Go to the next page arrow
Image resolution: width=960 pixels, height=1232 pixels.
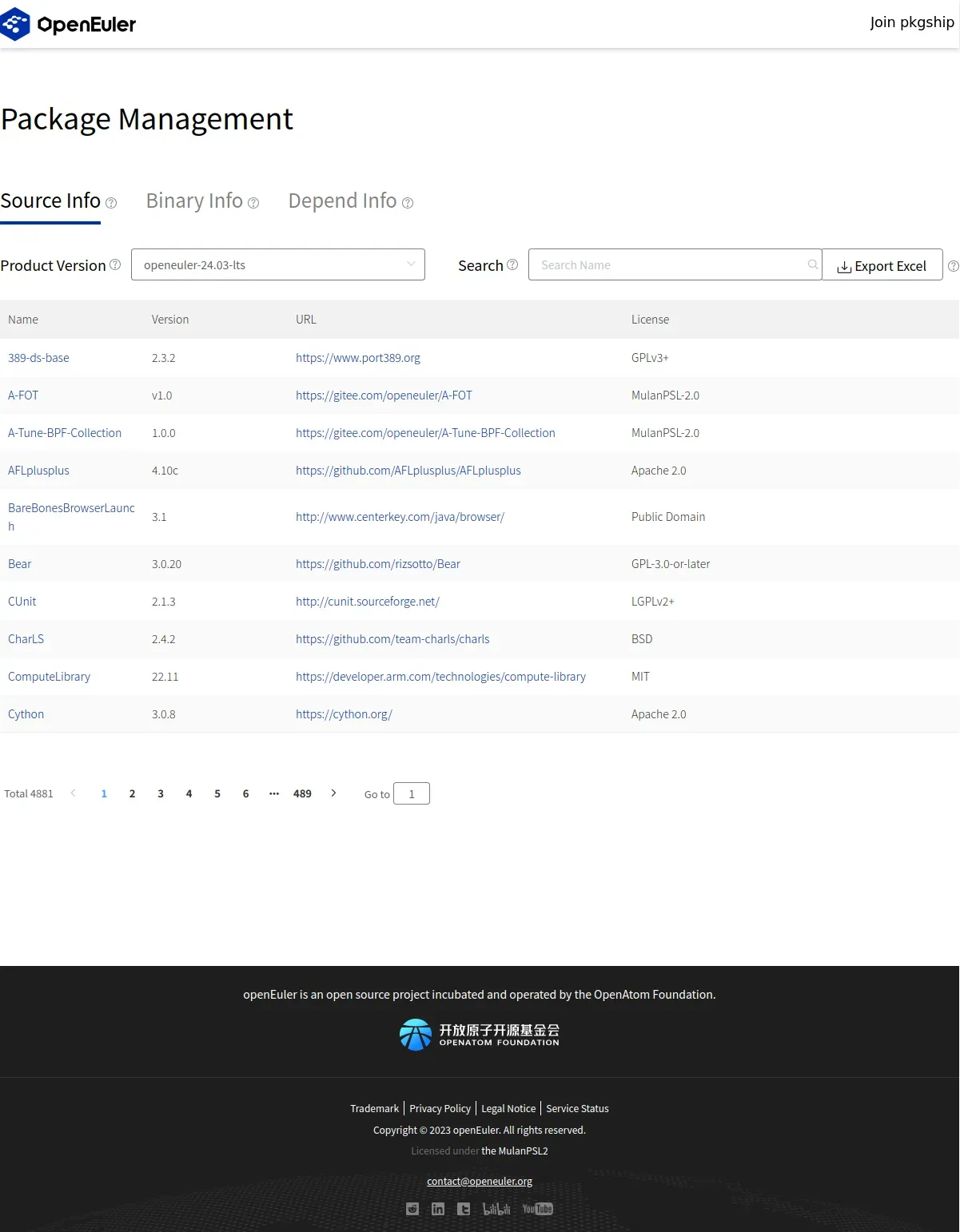point(333,793)
